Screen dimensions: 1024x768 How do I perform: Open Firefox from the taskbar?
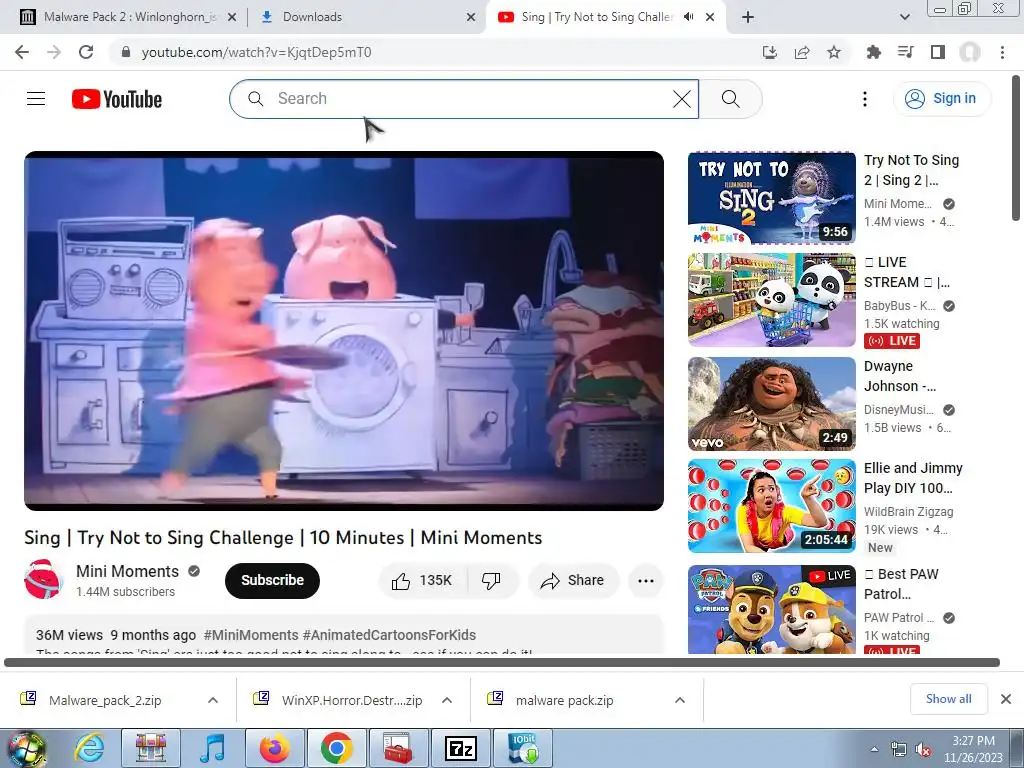pyautogui.click(x=274, y=748)
